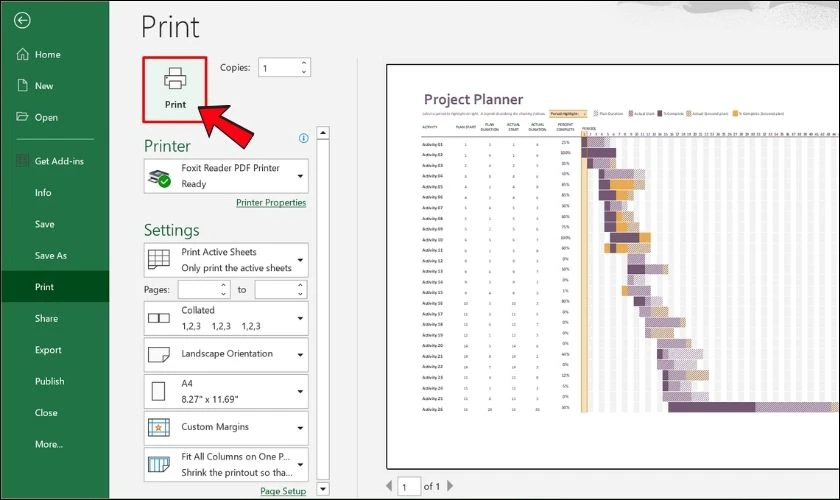
Task: Click the New document icon
Action: point(22,86)
